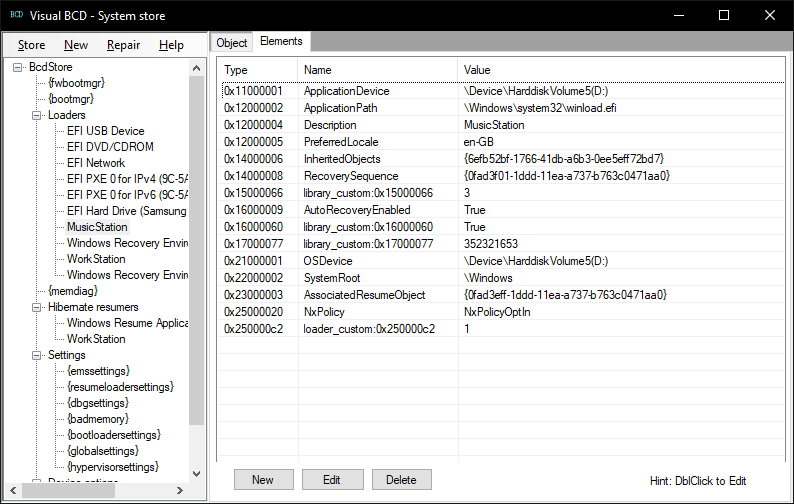
Task: Click the Edit button
Action: 332,480
